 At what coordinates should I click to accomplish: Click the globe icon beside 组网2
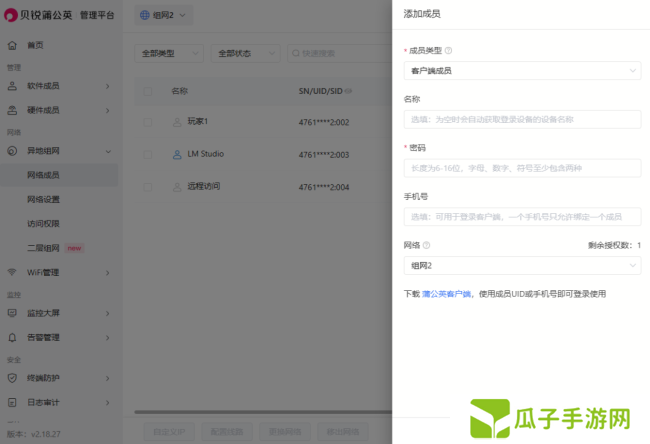coord(145,15)
